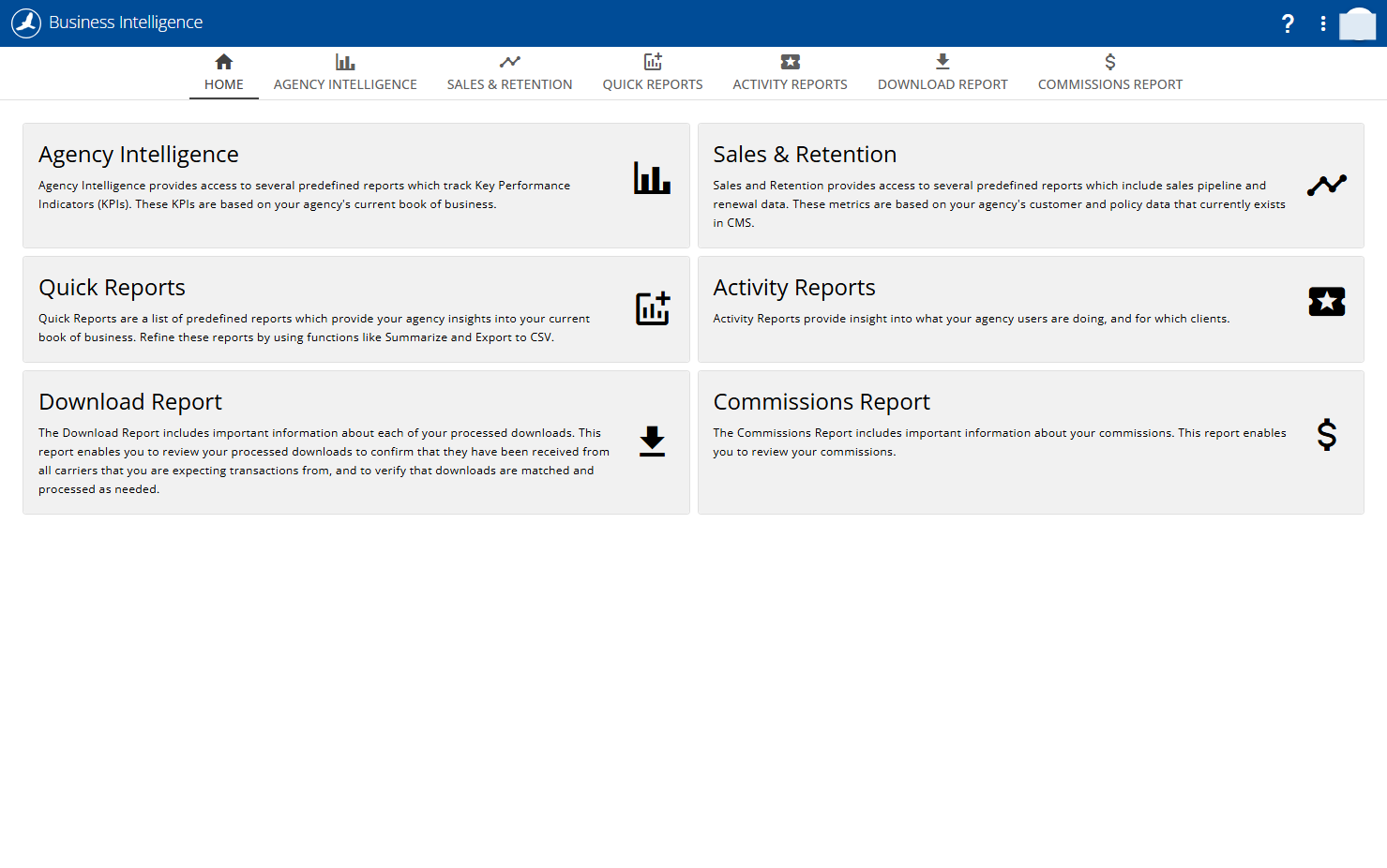Click the trend line icon above Sales & Retention tab
Screen dimensions: 1387x868
[x=509, y=62]
